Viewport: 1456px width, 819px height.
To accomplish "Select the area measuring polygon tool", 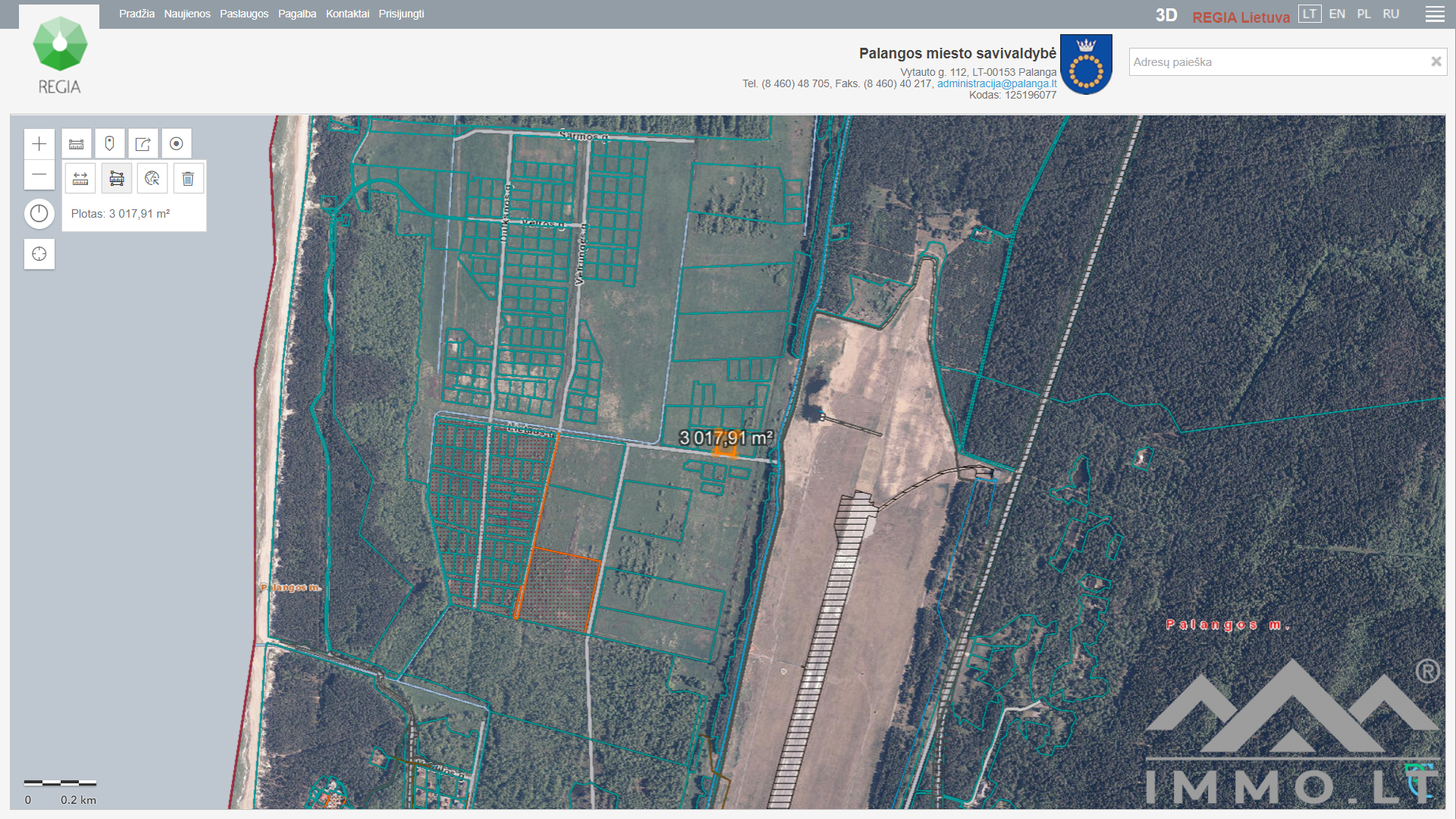I will 117,179.
